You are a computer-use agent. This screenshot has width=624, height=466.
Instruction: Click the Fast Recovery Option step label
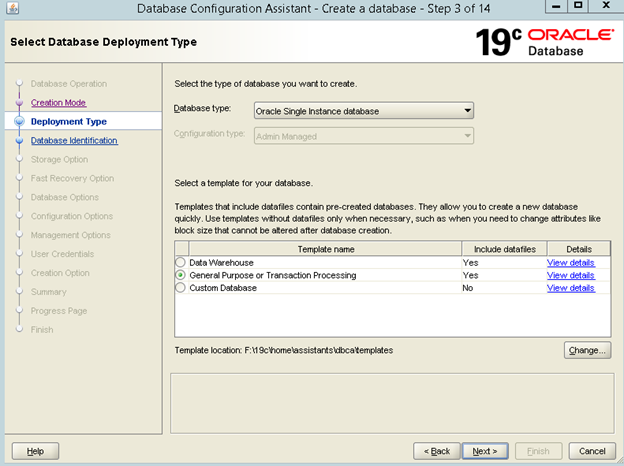72,178
